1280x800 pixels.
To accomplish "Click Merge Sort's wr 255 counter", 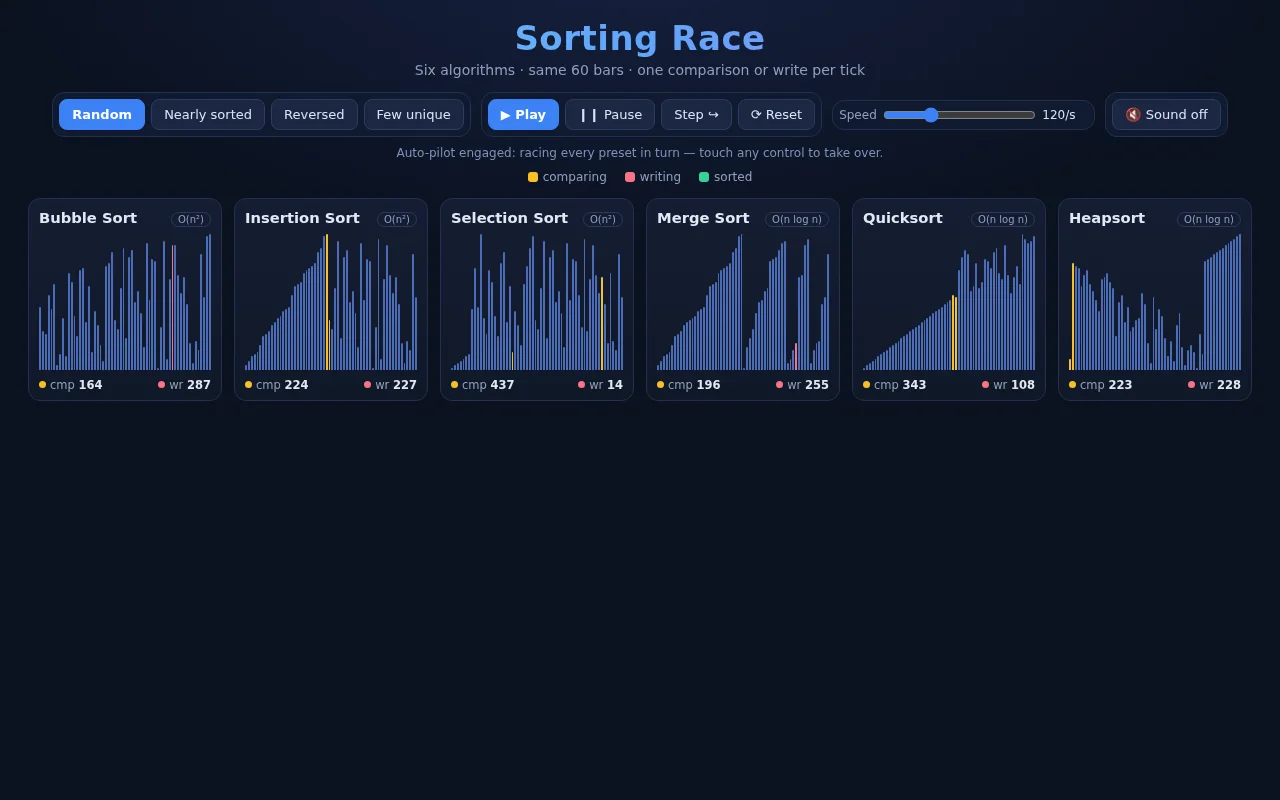I will [x=803, y=385].
